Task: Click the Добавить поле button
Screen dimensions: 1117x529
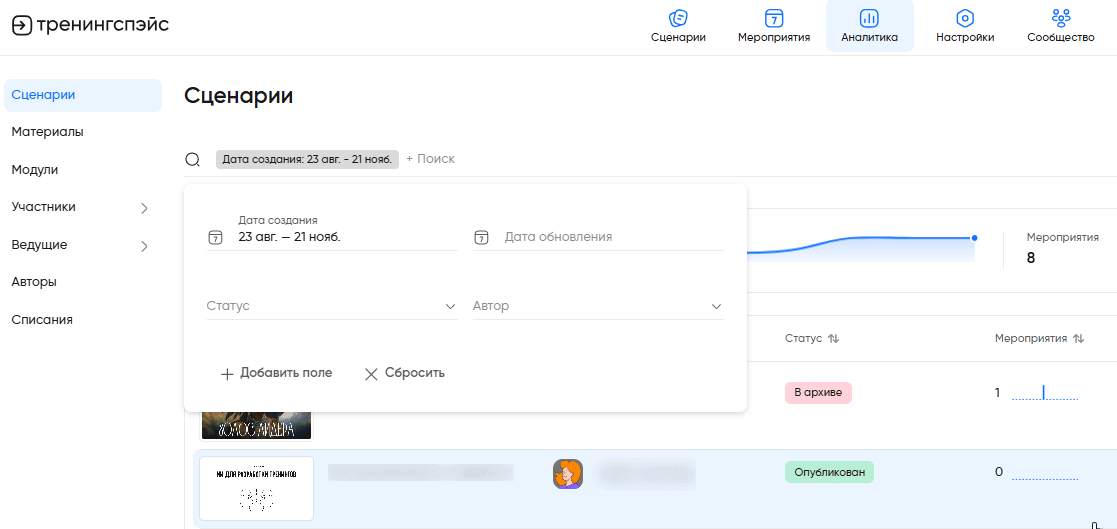Action: 276,373
